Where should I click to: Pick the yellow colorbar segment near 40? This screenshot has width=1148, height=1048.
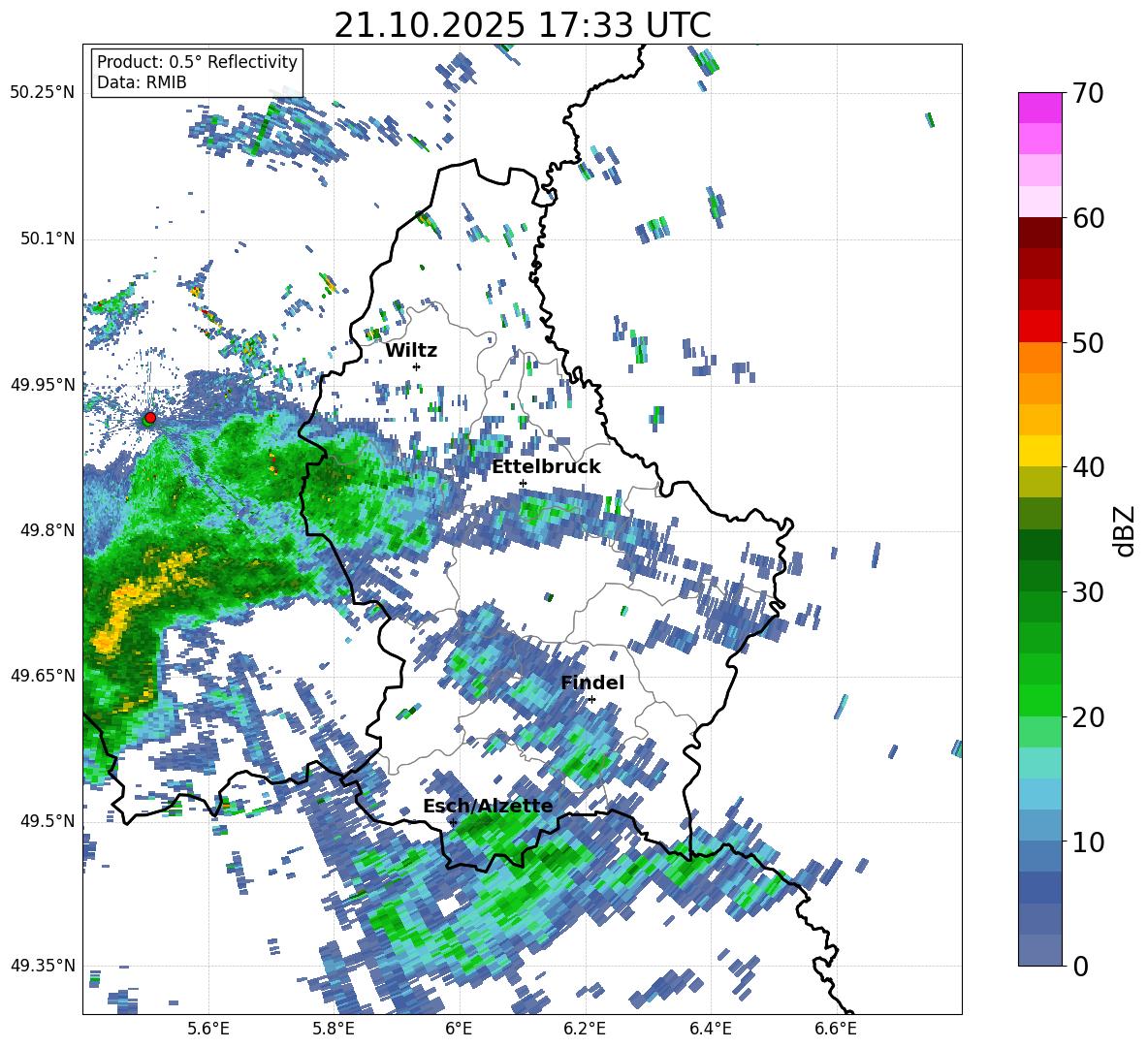pyautogui.click(x=1039, y=451)
